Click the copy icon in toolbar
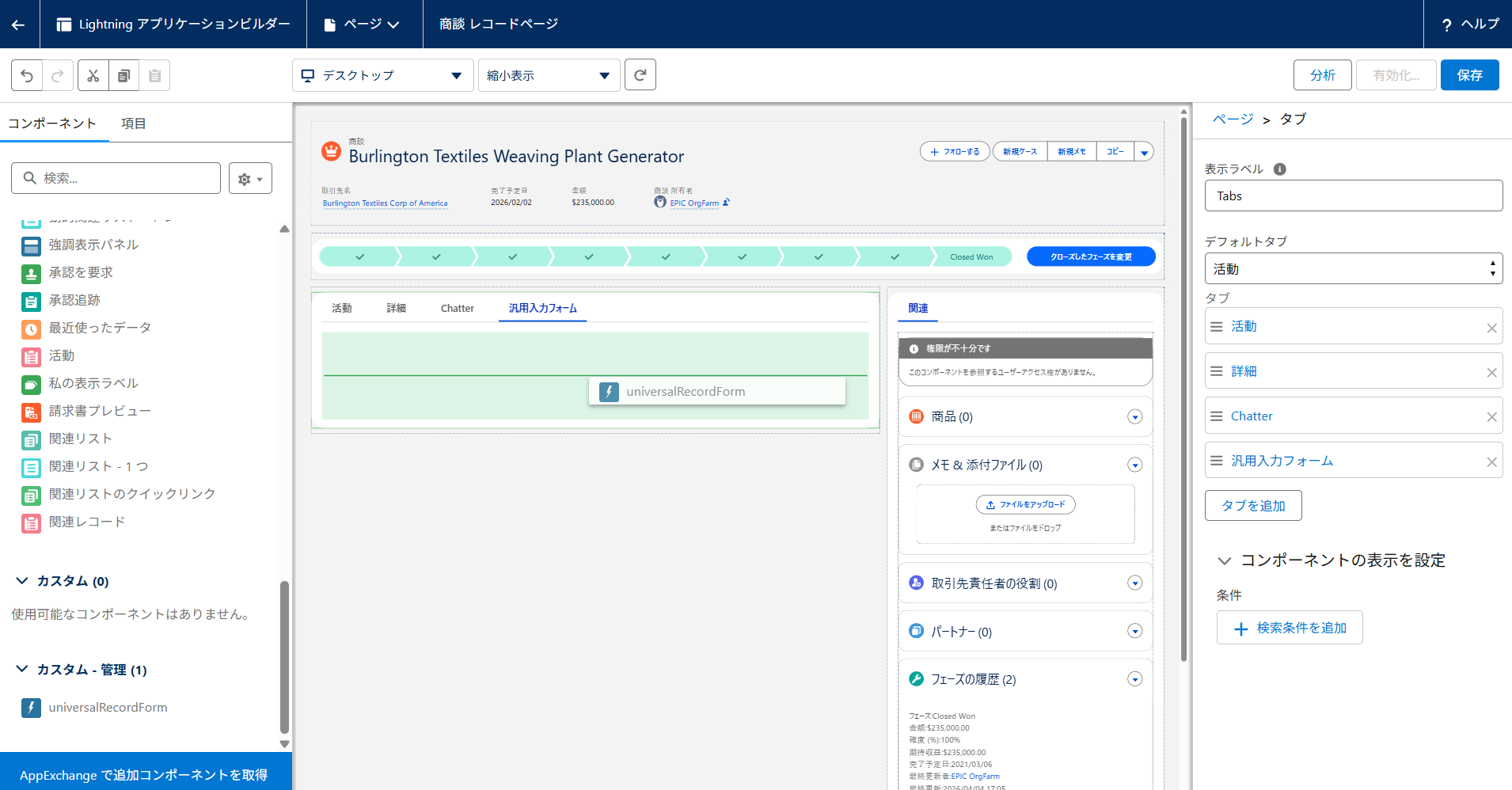The width and height of the screenshot is (1512, 790). 123,76
